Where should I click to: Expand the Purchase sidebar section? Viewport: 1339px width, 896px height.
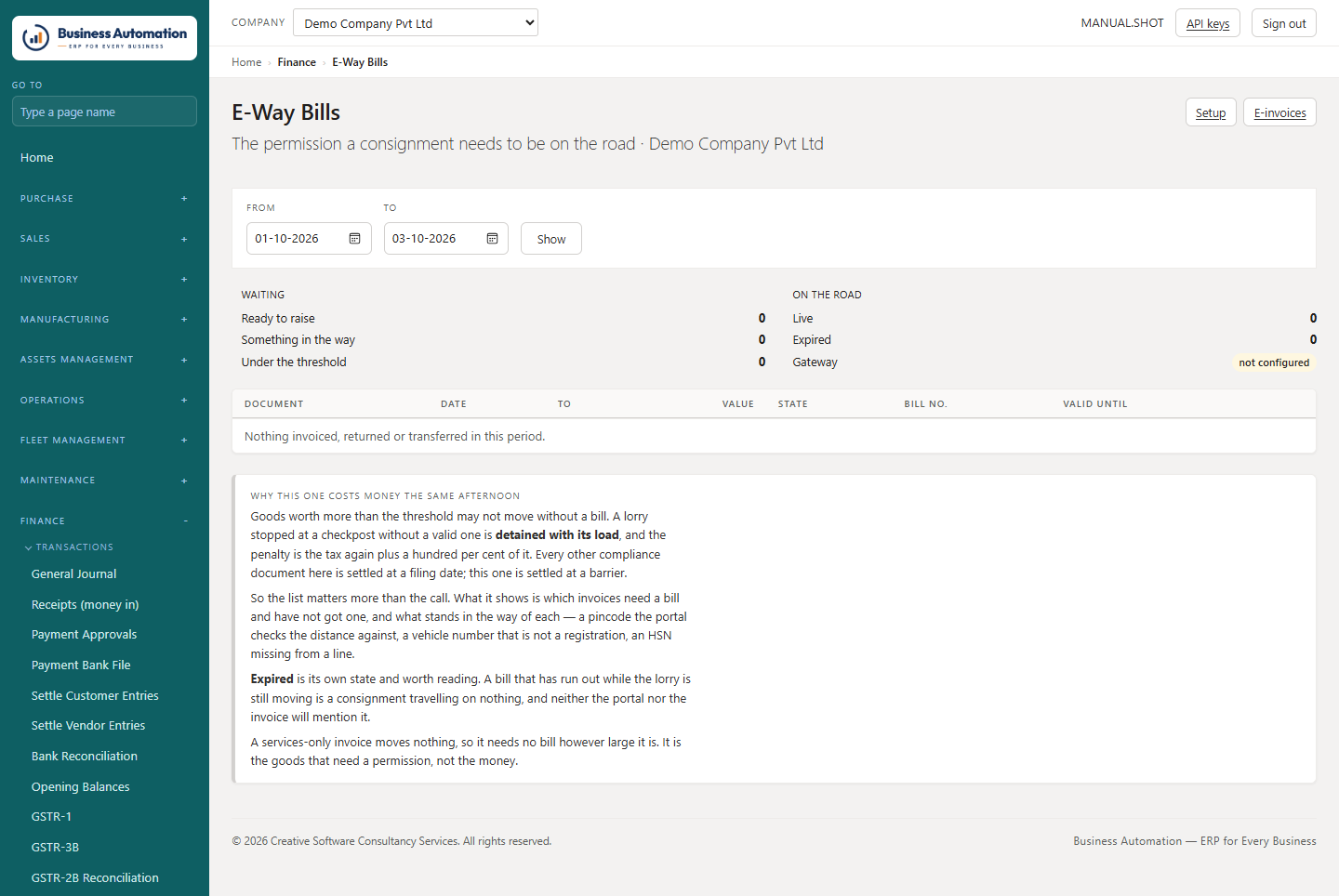coord(104,198)
